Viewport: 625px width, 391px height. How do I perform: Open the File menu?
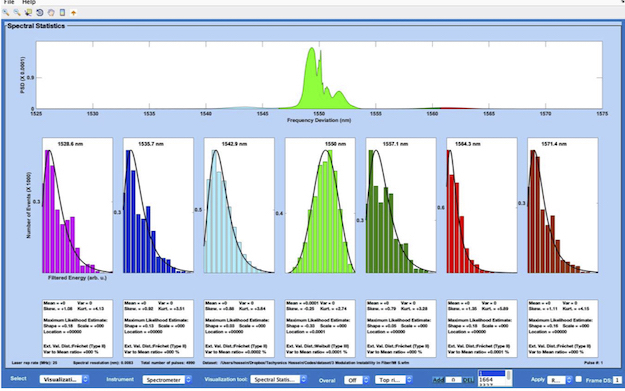point(9,2)
